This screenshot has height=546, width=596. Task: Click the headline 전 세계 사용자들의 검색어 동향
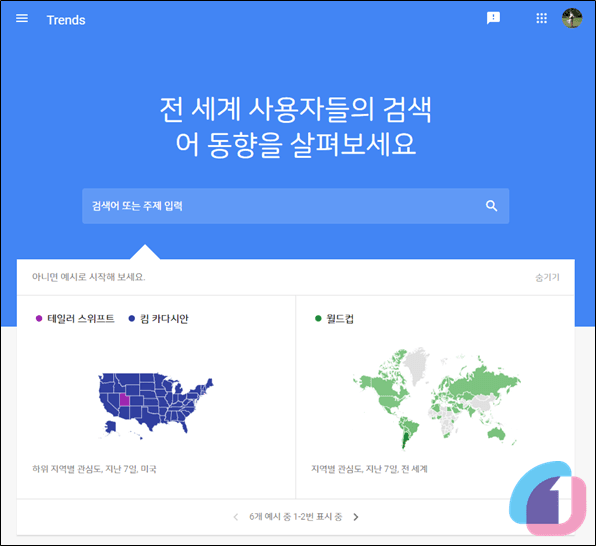click(295, 127)
